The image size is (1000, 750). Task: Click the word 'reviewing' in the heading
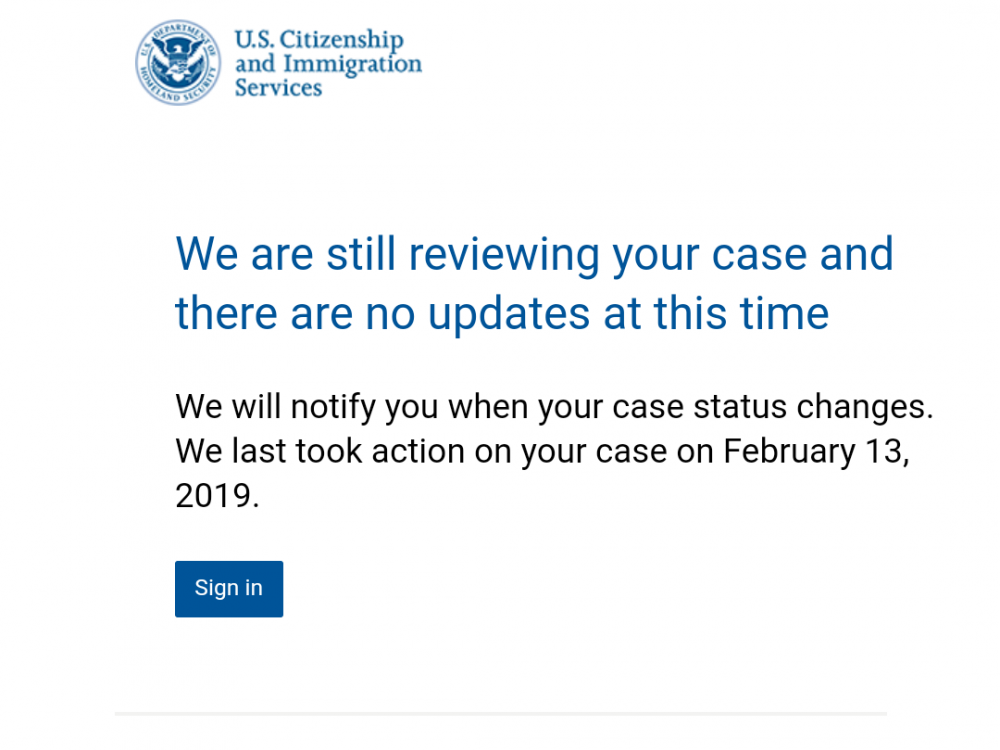coord(504,256)
